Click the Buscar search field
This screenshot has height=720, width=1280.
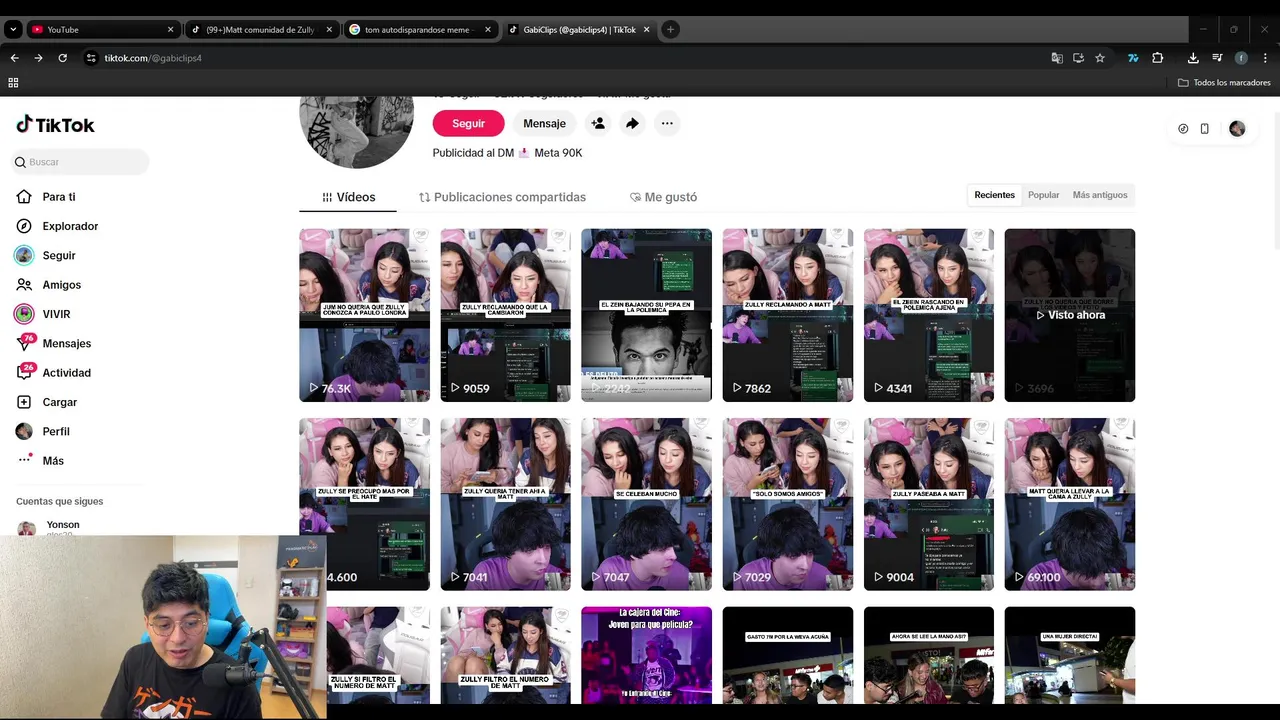pos(80,162)
